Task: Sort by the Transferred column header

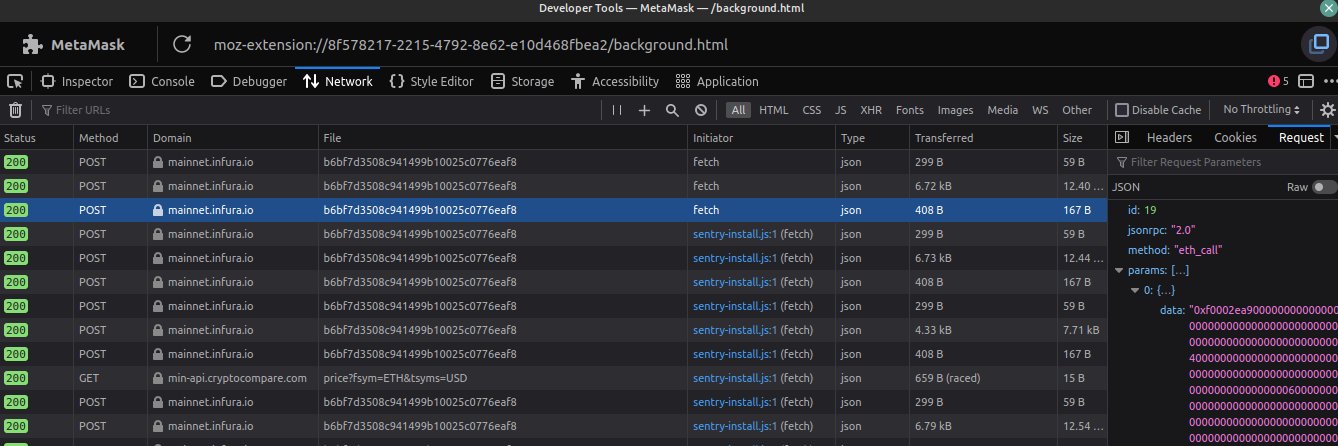Action: point(983,138)
